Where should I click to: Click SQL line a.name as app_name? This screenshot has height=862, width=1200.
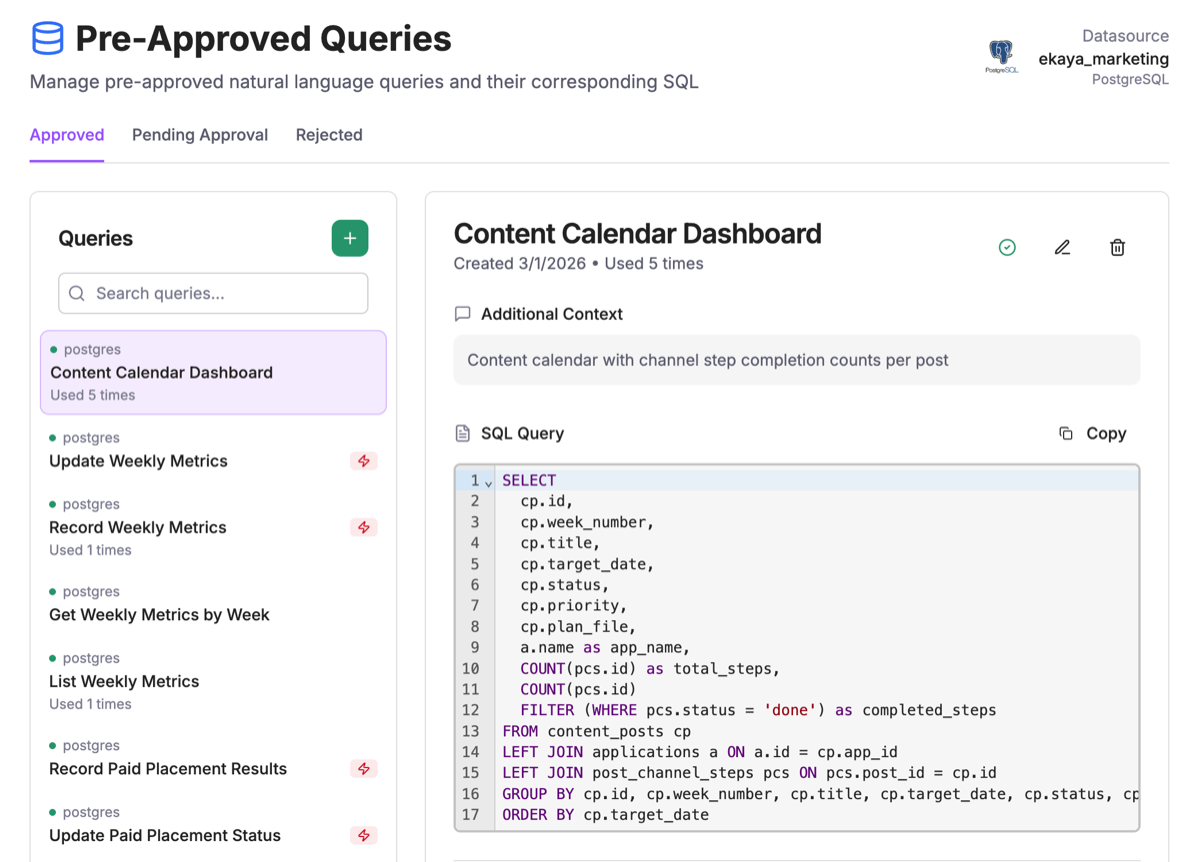[605, 647]
